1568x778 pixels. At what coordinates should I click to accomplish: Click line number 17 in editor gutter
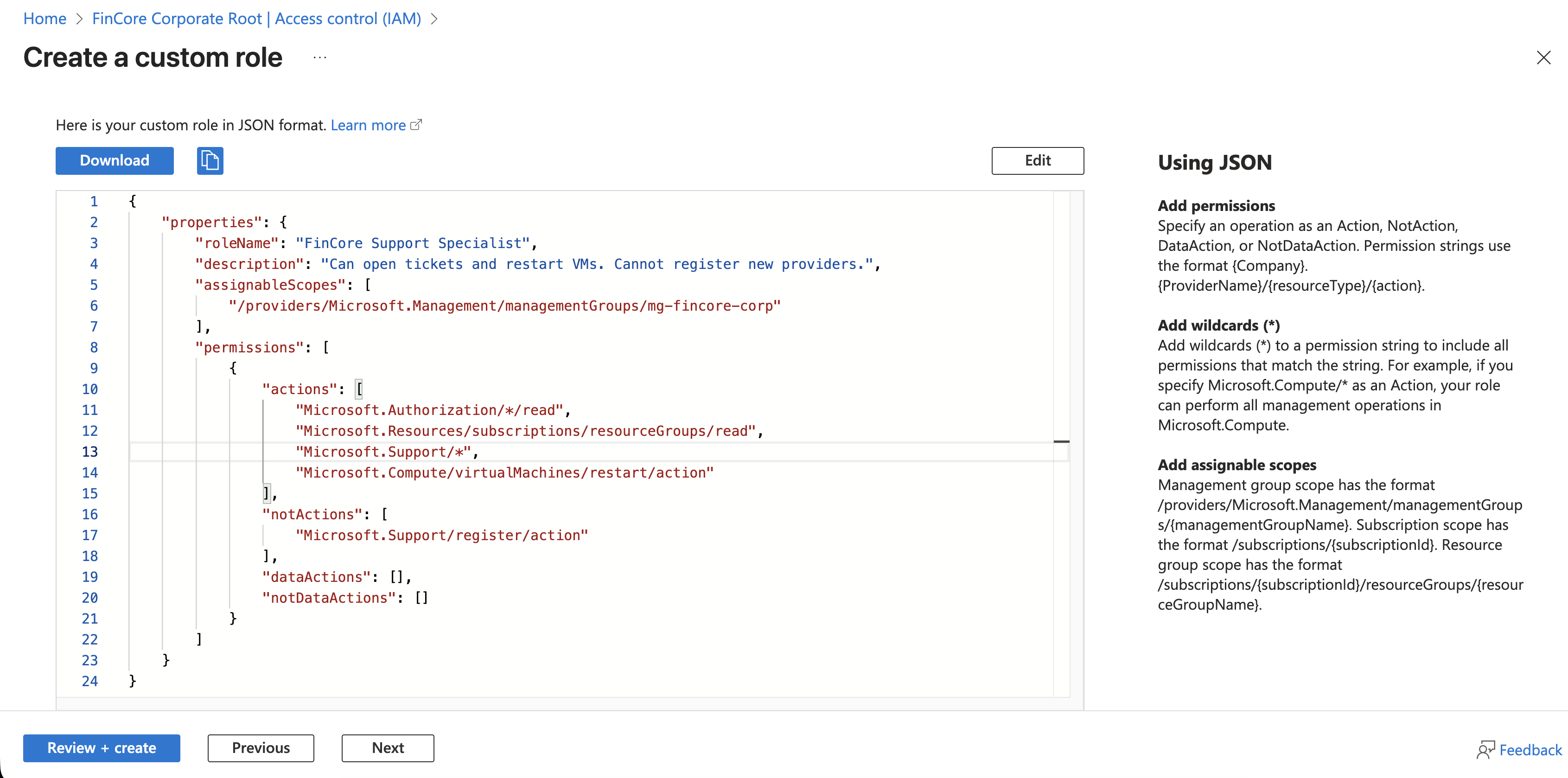coord(89,536)
